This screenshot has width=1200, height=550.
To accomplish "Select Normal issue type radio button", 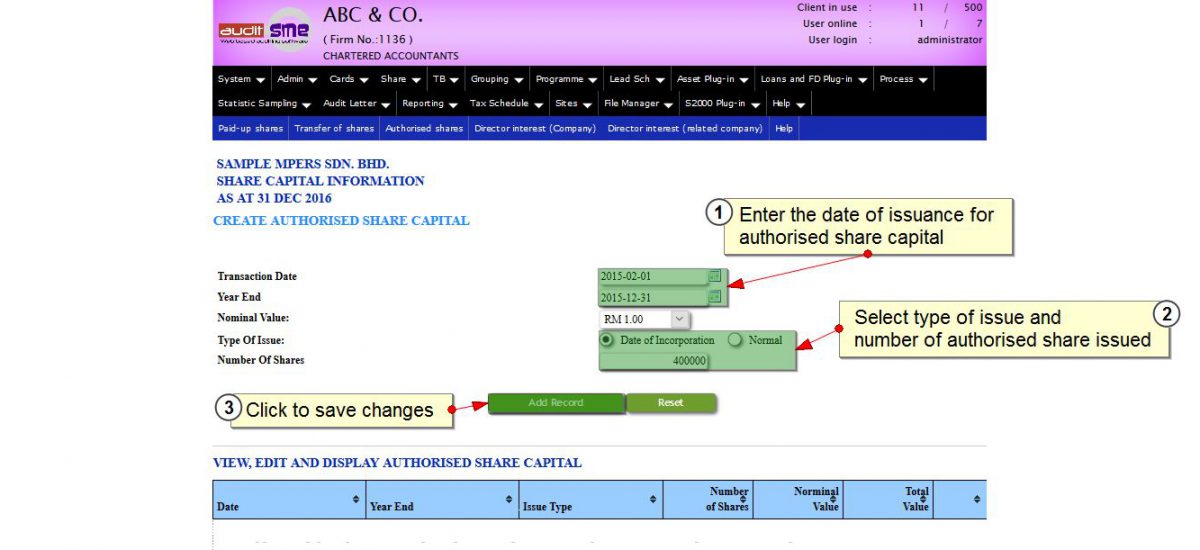I will 736,340.
